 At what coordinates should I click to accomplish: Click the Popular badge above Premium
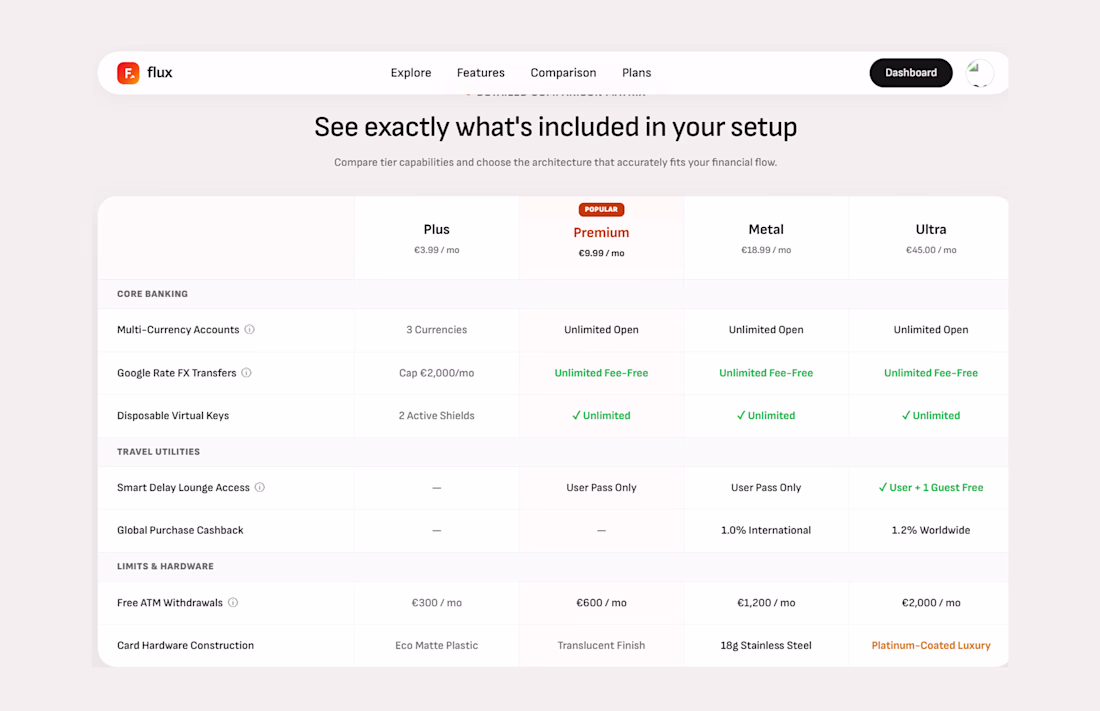pos(601,209)
